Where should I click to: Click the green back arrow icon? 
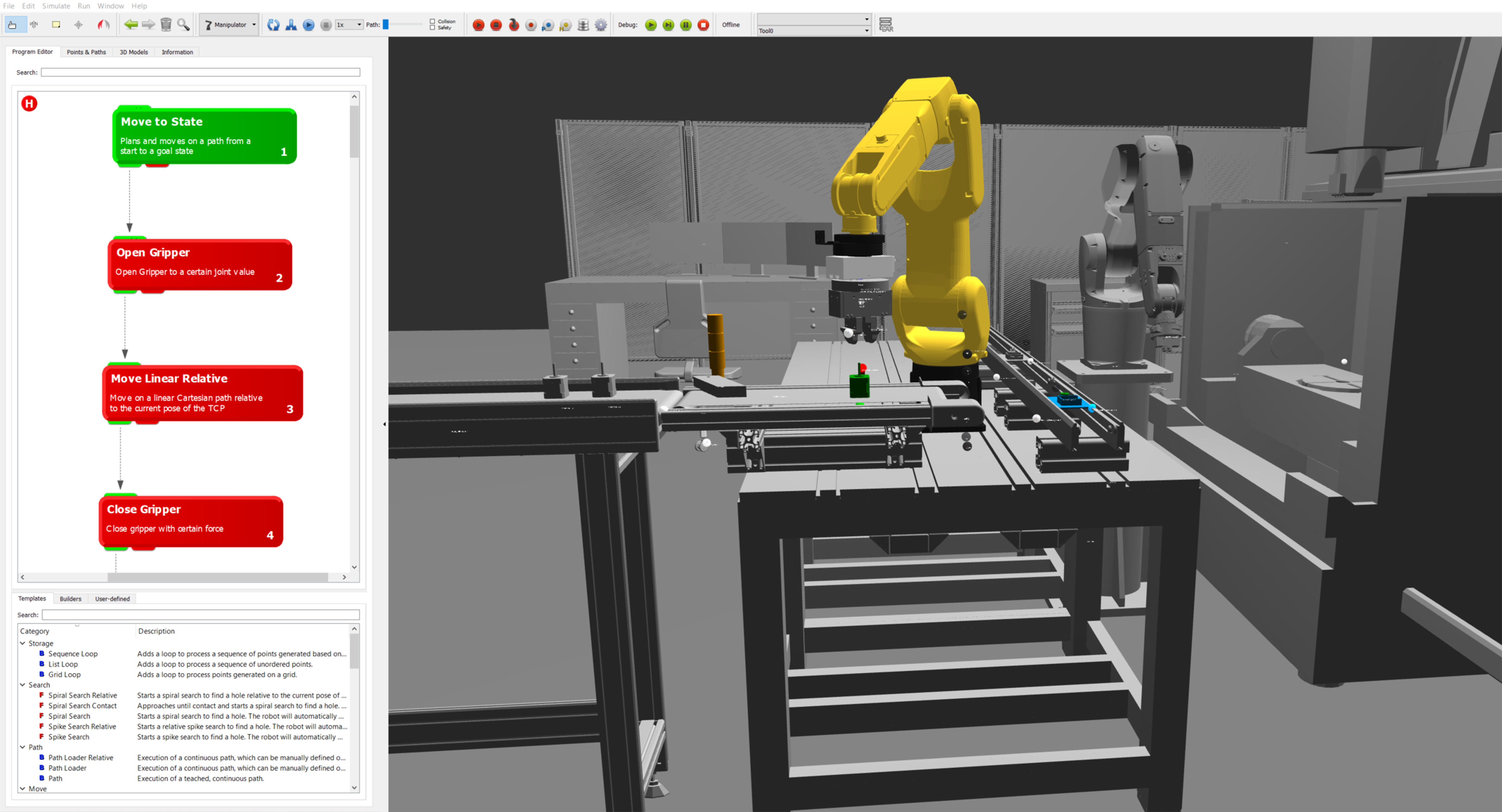pos(131,24)
